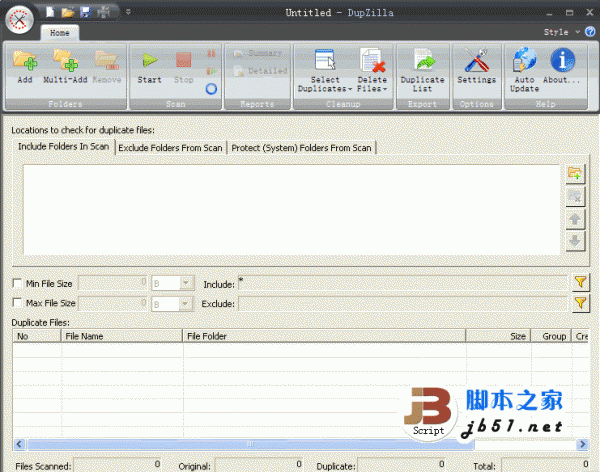Click the blue help question icon
The image size is (600, 472).
point(590,32)
